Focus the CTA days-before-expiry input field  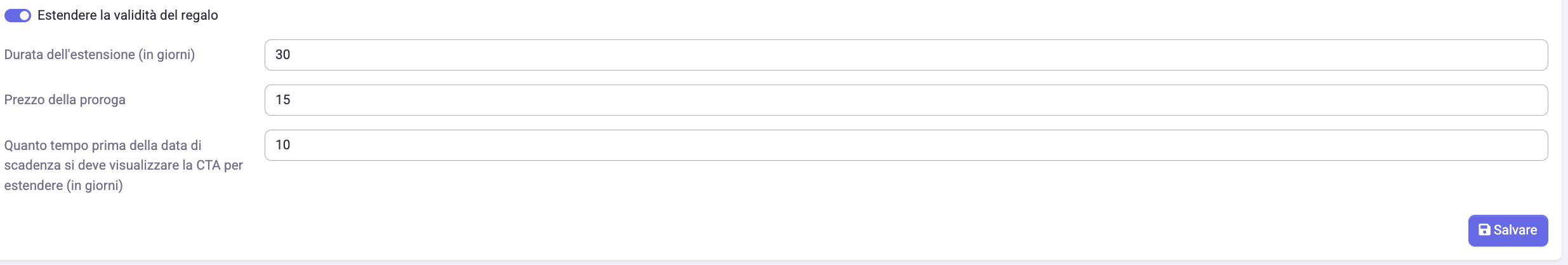pyautogui.click(x=906, y=146)
